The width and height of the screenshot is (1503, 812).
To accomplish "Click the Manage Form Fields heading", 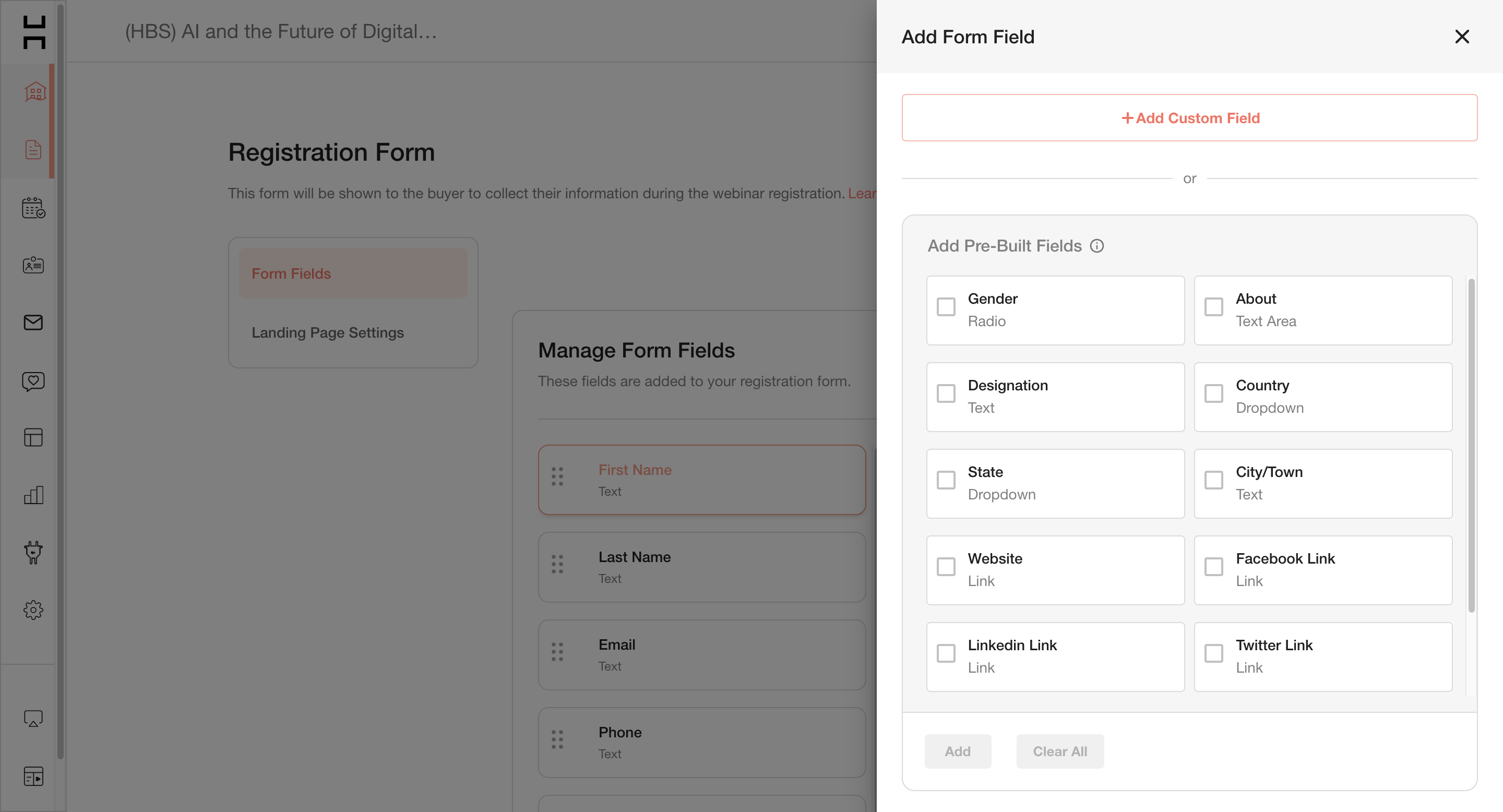I will (x=636, y=351).
